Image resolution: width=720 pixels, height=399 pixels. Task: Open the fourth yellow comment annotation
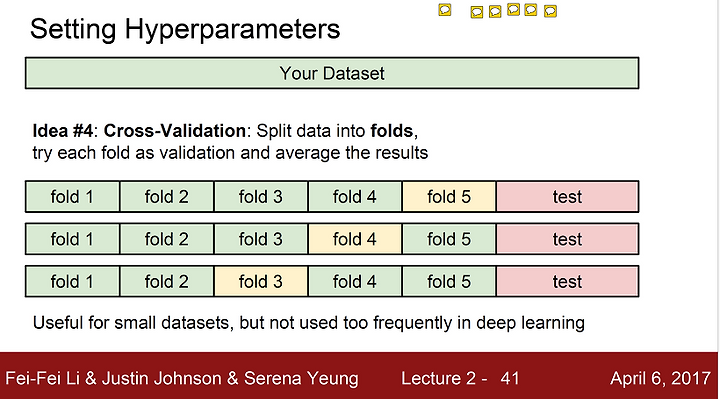(513, 9)
